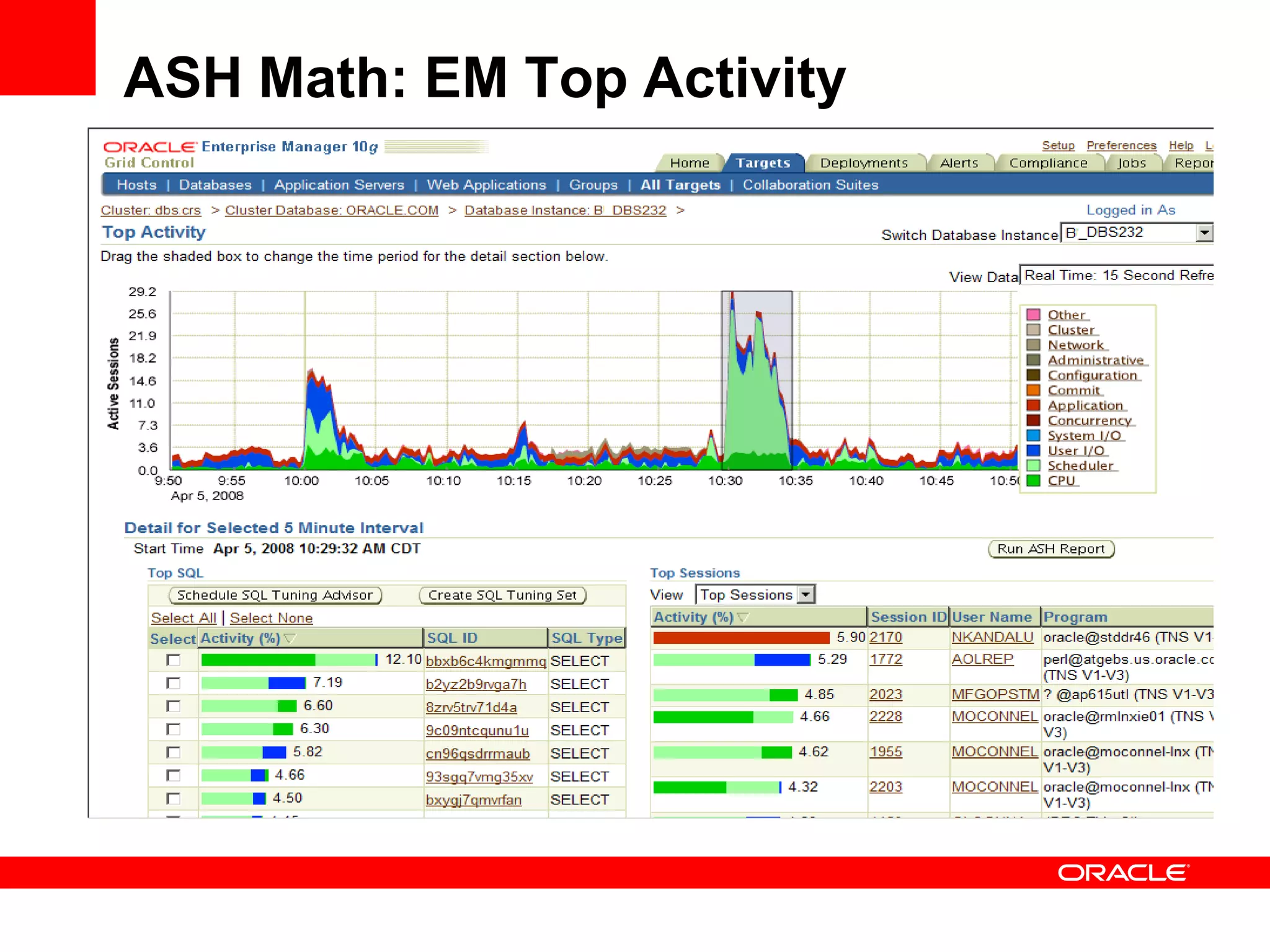Click the shaded time selection box on chart
Image resolution: width=1270 pixels, height=952 pixels.
[x=757, y=379]
